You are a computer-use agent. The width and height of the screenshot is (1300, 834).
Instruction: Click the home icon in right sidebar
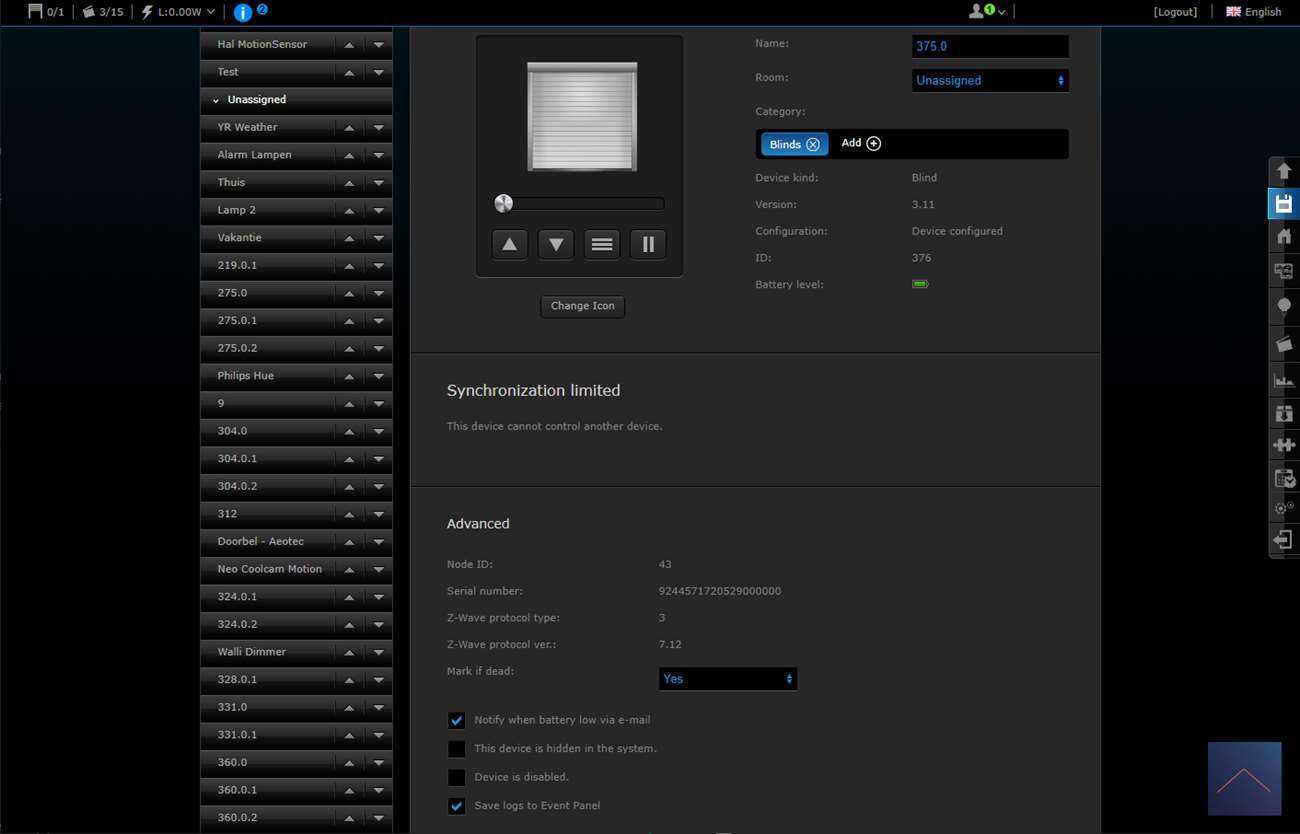[x=1284, y=237]
